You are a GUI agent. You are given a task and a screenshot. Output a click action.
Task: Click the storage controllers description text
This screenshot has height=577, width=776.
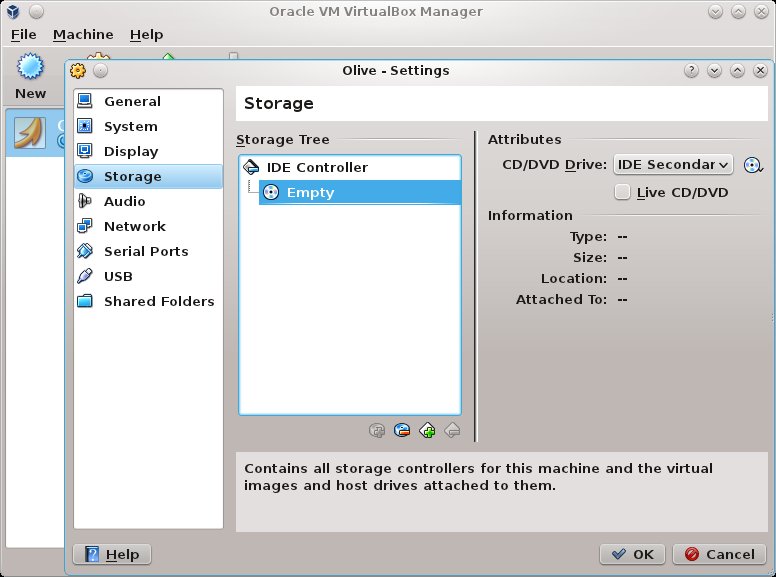tap(478, 477)
